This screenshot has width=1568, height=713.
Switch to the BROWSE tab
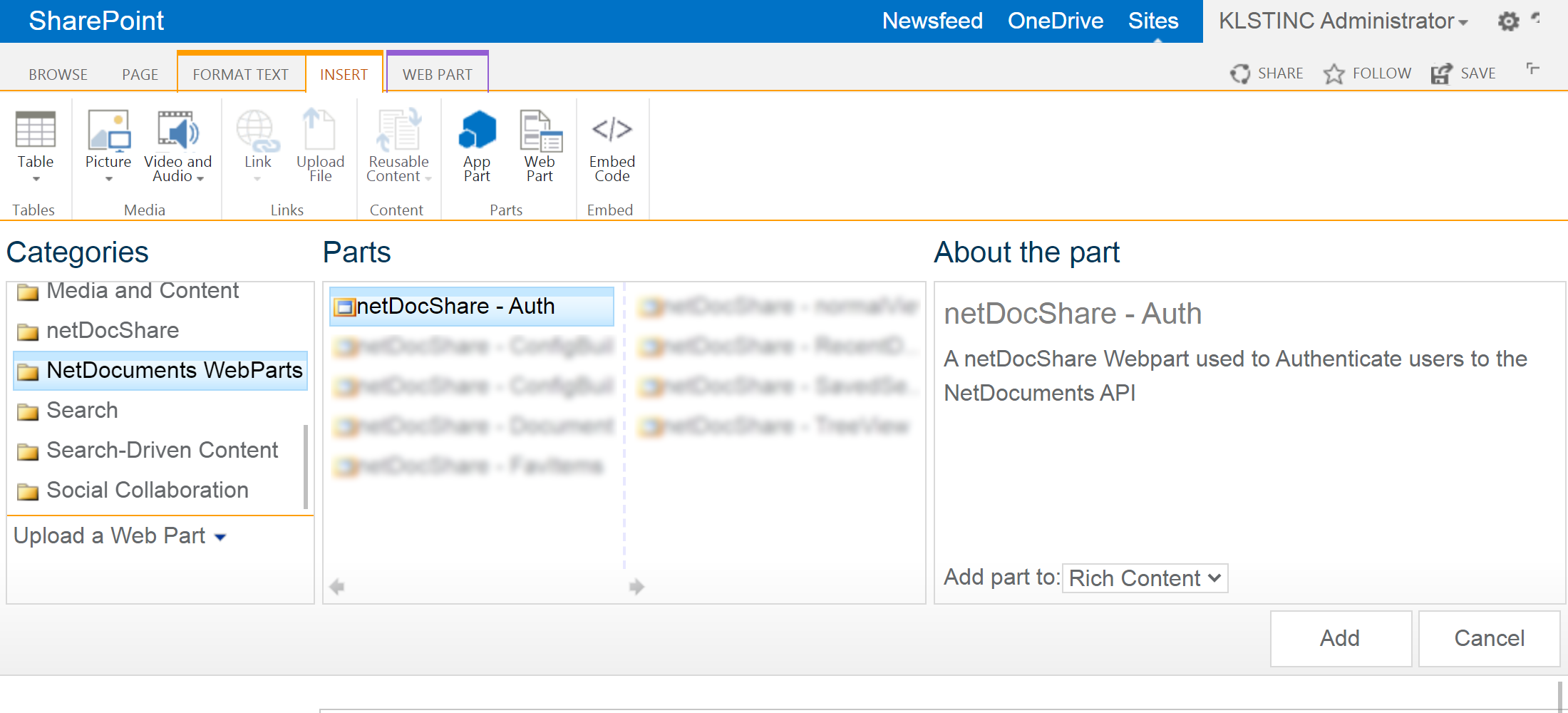point(58,74)
